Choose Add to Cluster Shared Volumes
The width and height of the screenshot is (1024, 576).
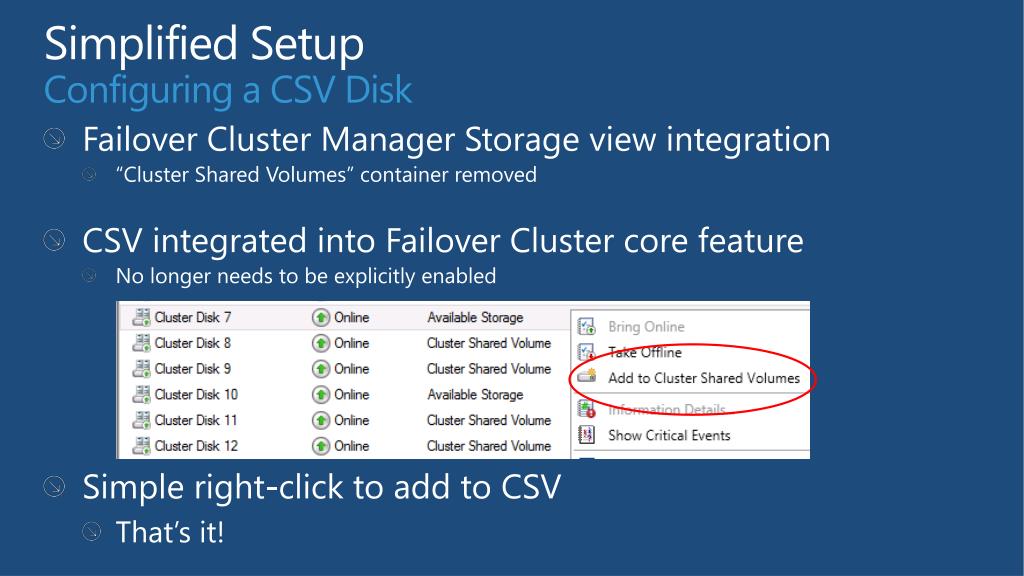coord(704,378)
